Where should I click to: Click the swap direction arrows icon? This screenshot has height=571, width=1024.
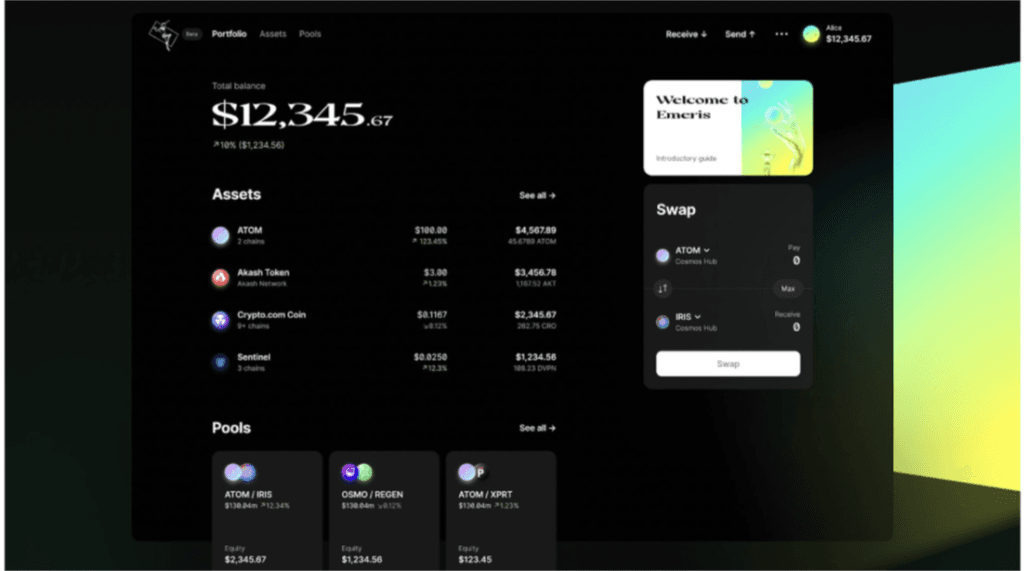663,288
